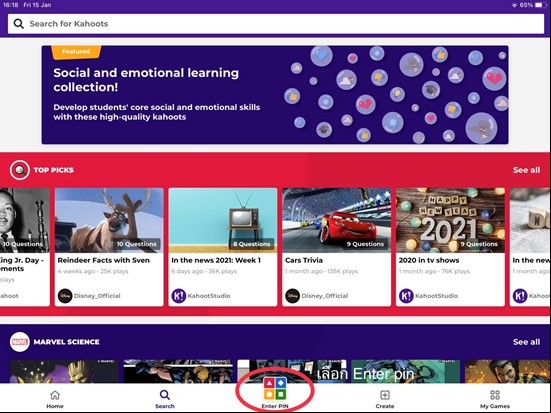
Task: Tap the Featured label on banner
Action: point(76,52)
